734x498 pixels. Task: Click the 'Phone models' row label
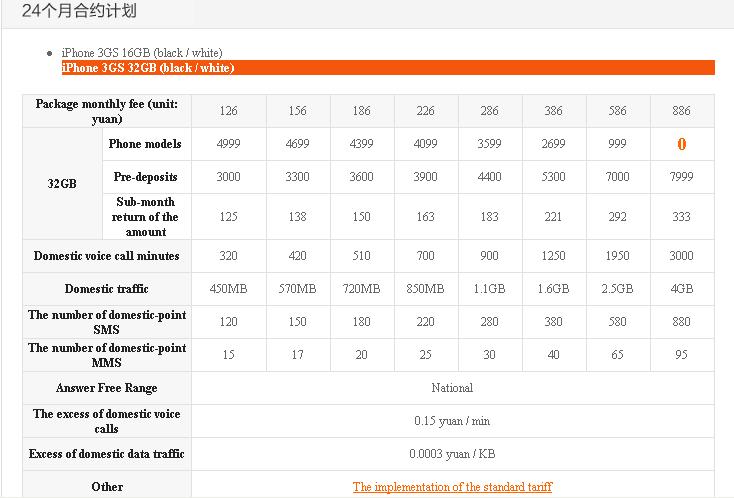click(x=147, y=144)
